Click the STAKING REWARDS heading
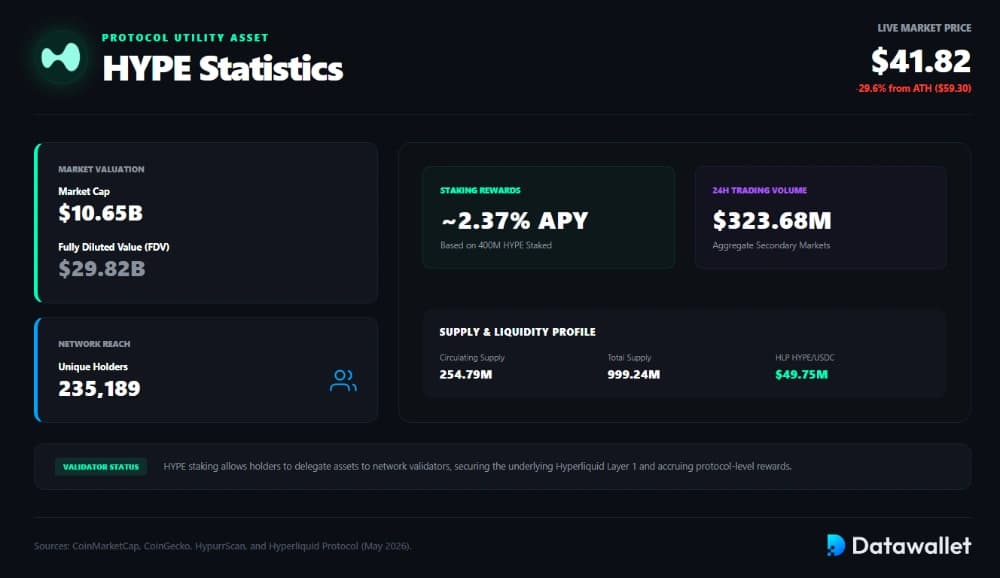Screen dimensions: 1000x578 [480, 190]
